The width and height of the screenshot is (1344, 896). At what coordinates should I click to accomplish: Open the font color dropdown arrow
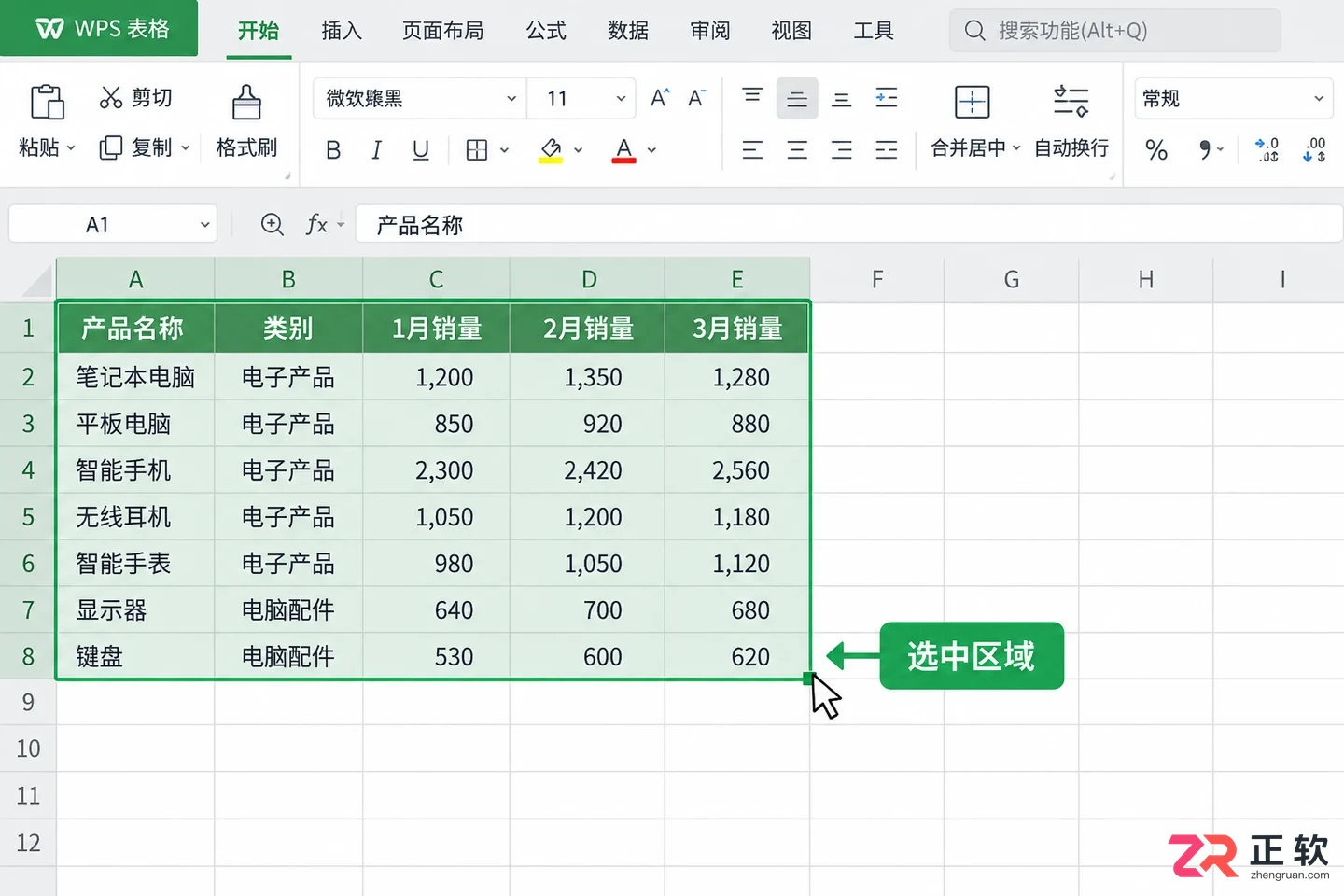click(651, 150)
